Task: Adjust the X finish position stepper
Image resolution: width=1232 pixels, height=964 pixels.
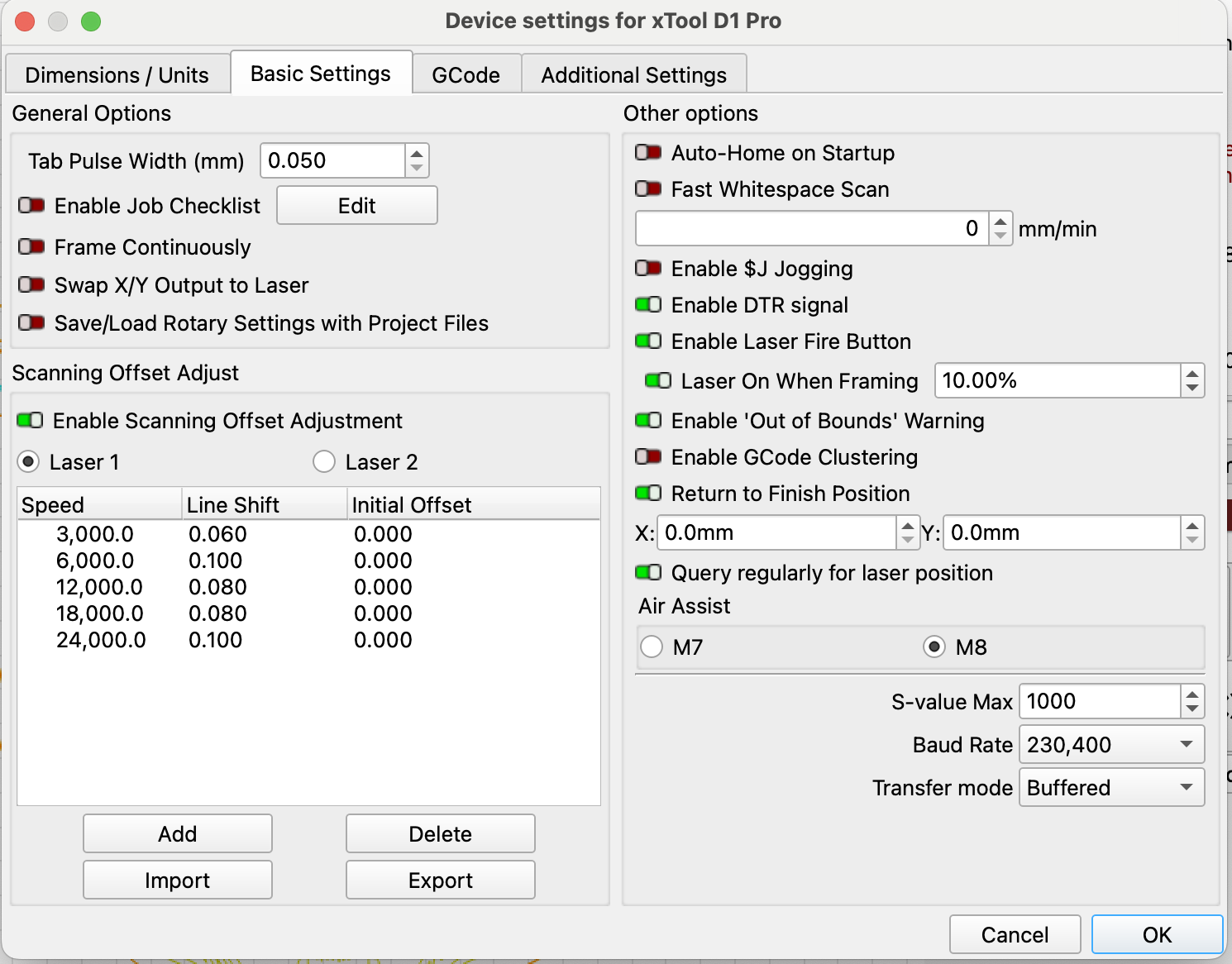Action: tap(908, 532)
